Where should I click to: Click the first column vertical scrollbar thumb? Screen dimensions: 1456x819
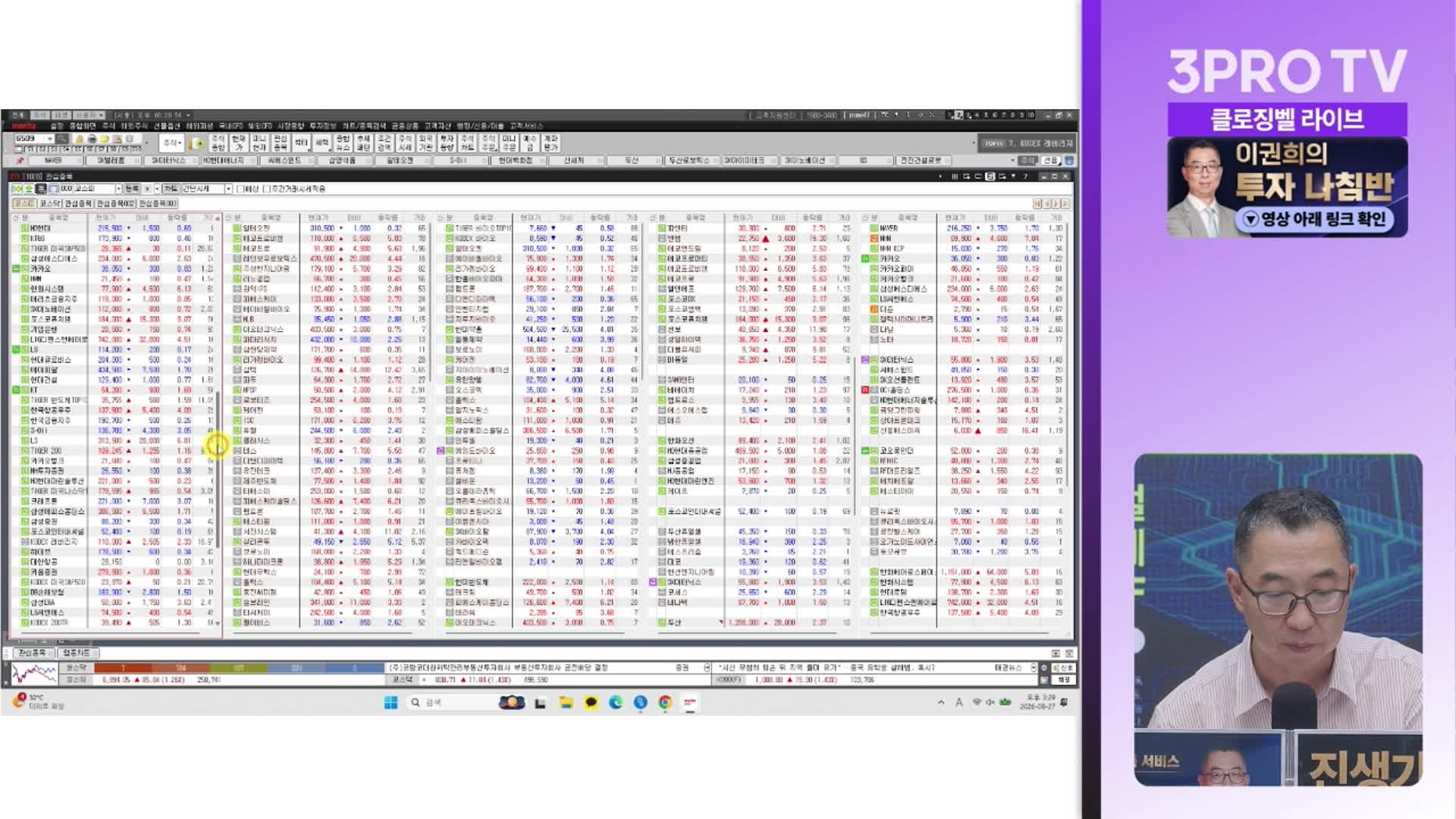tap(218, 470)
